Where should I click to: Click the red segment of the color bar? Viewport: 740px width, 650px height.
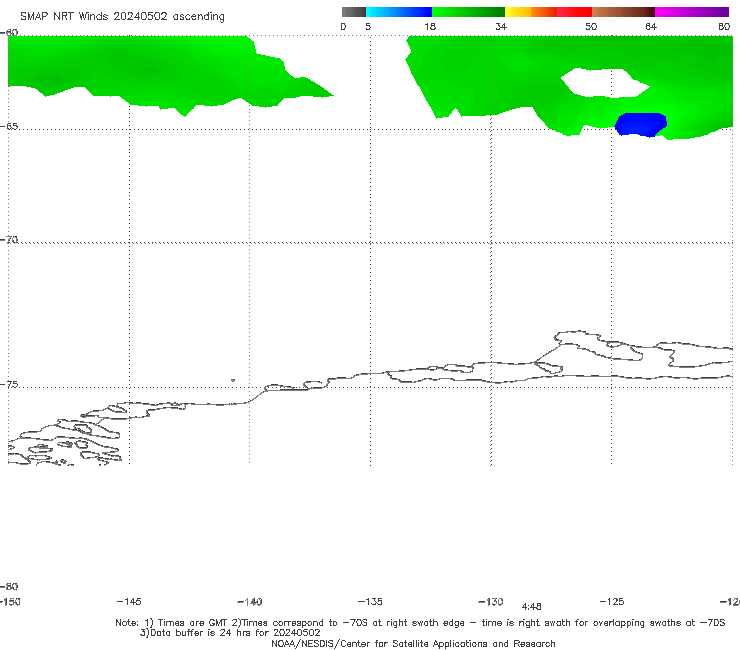tap(574, 12)
